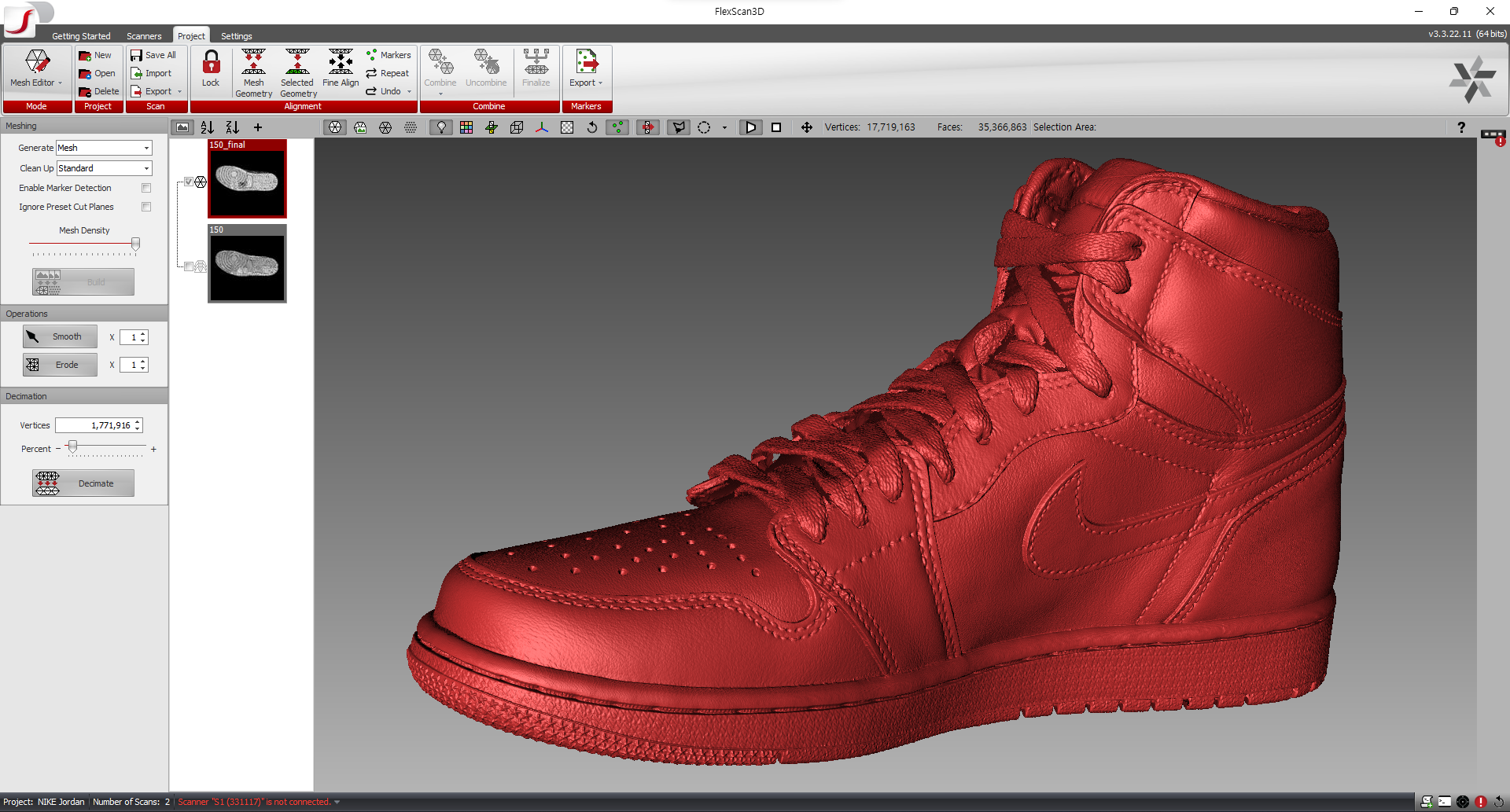Viewport: 1510px width, 812px height.
Task: Toggle solid shaded mesh display mode
Action: (335, 127)
